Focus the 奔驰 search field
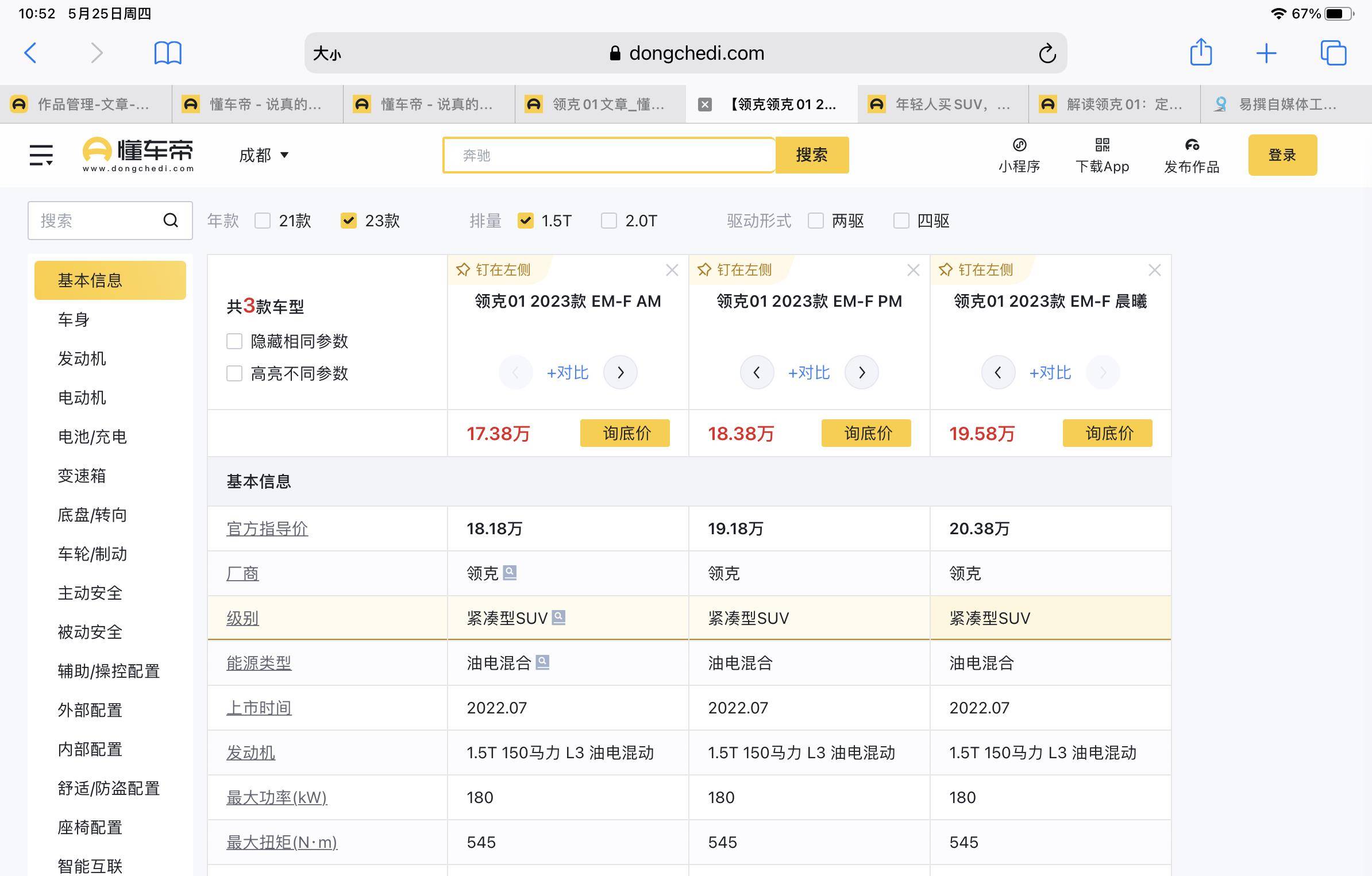The image size is (1372, 876). tap(609, 155)
